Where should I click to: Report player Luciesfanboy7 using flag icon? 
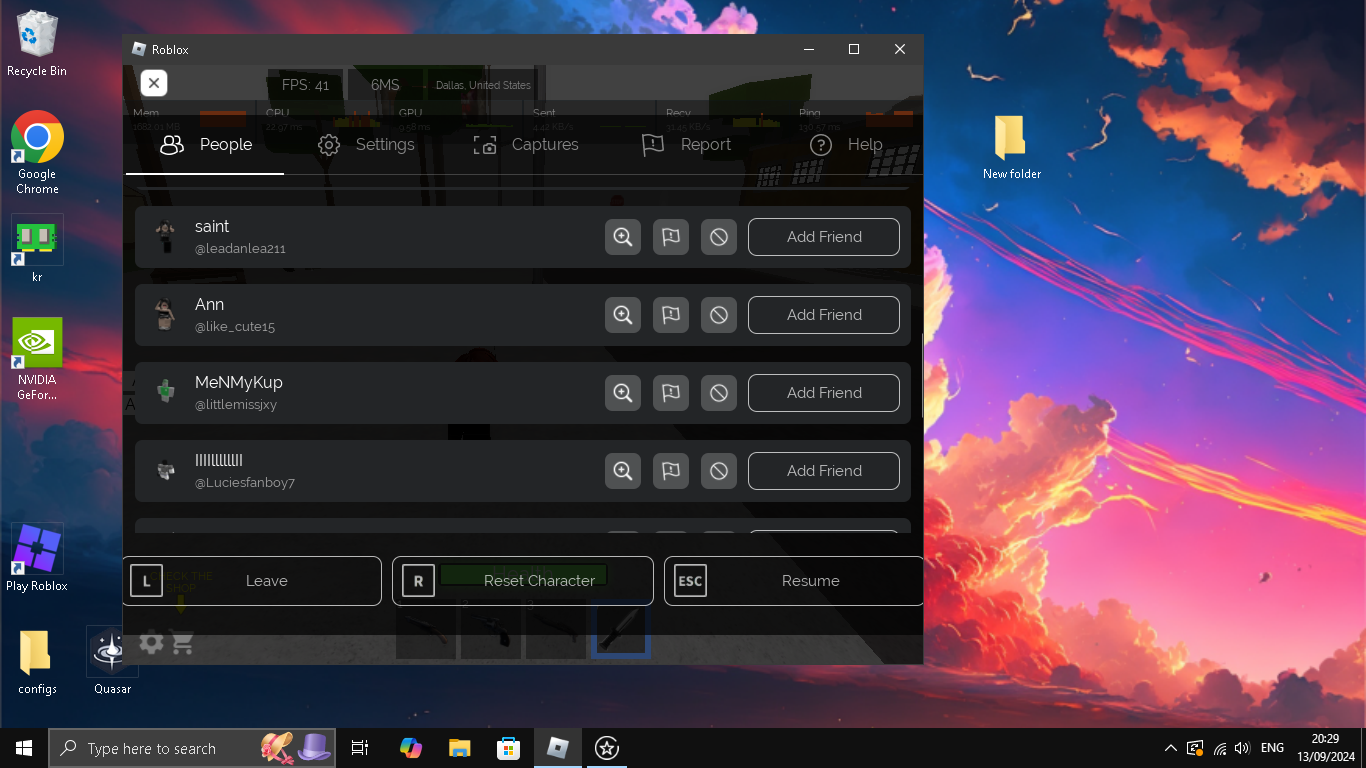point(671,471)
